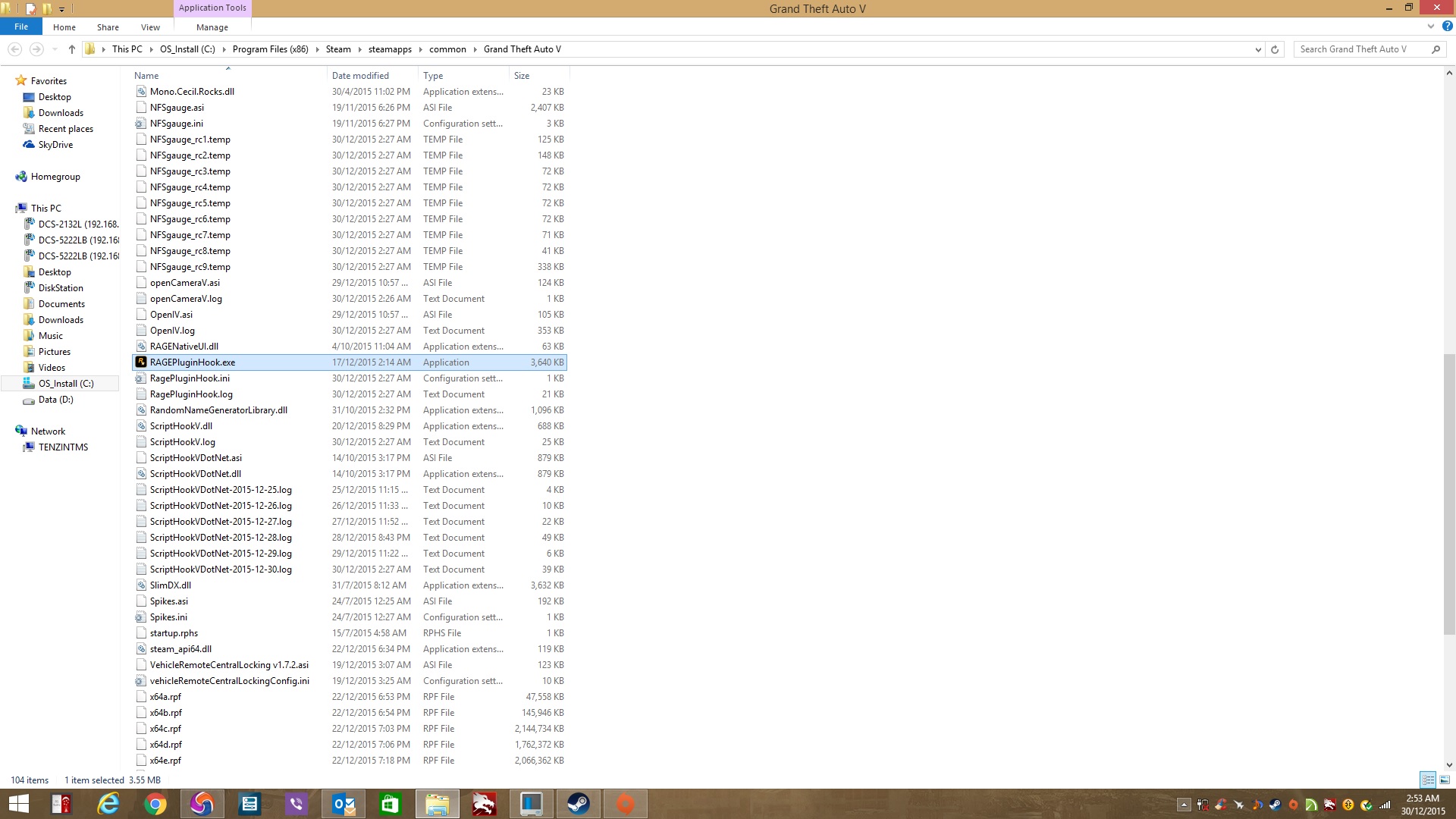Select the RAGEPluginHook.exe application icon

pyautogui.click(x=141, y=362)
